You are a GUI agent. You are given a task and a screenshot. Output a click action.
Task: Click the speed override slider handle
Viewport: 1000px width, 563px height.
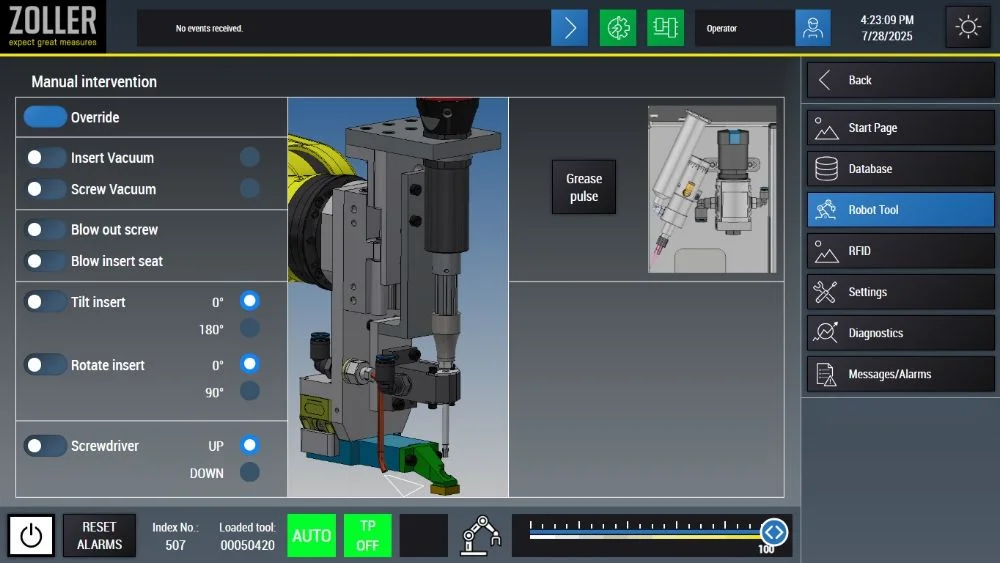click(x=774, y=533)
